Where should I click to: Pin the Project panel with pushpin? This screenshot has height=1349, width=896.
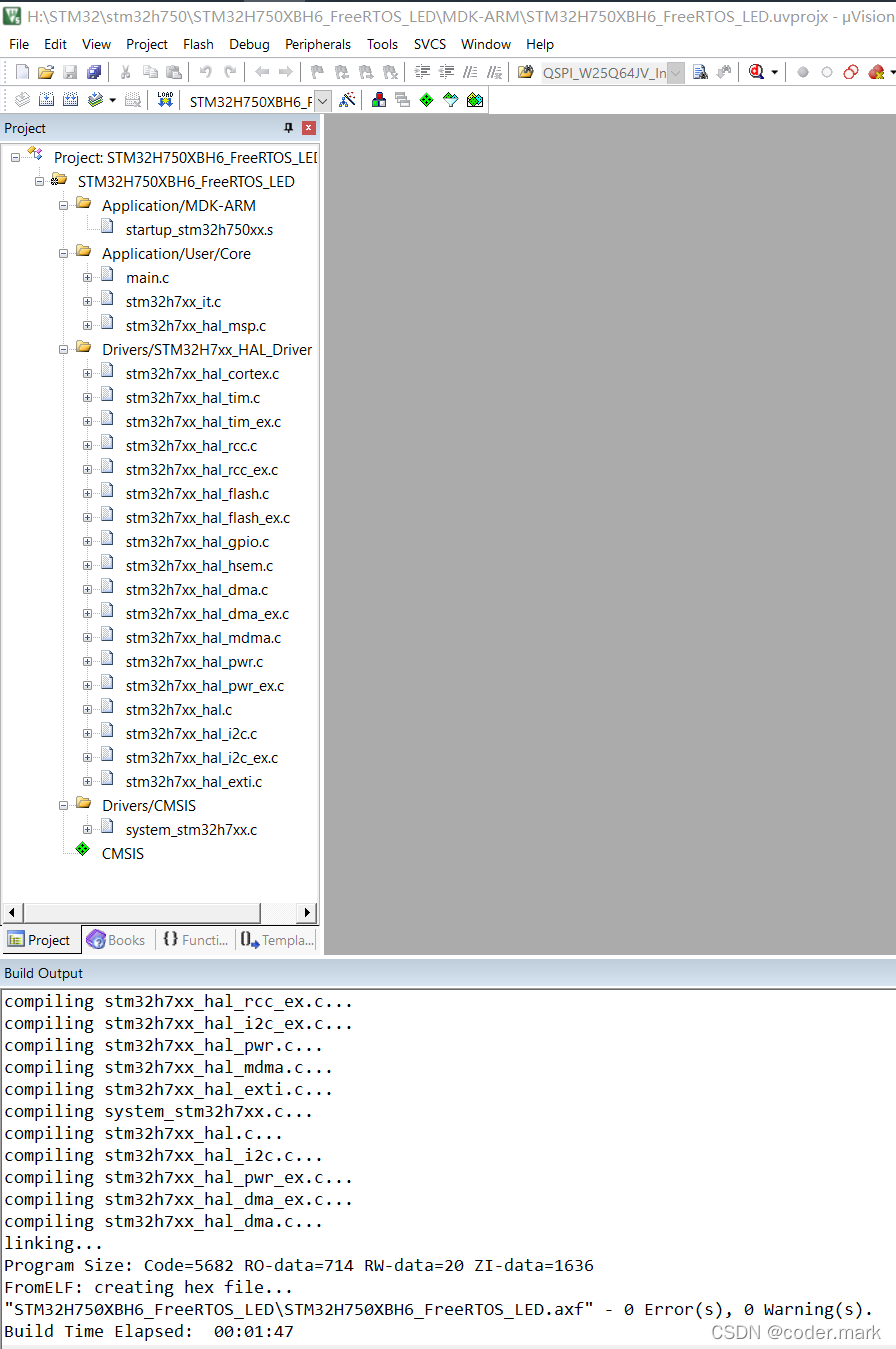click(x=289, y=128)
